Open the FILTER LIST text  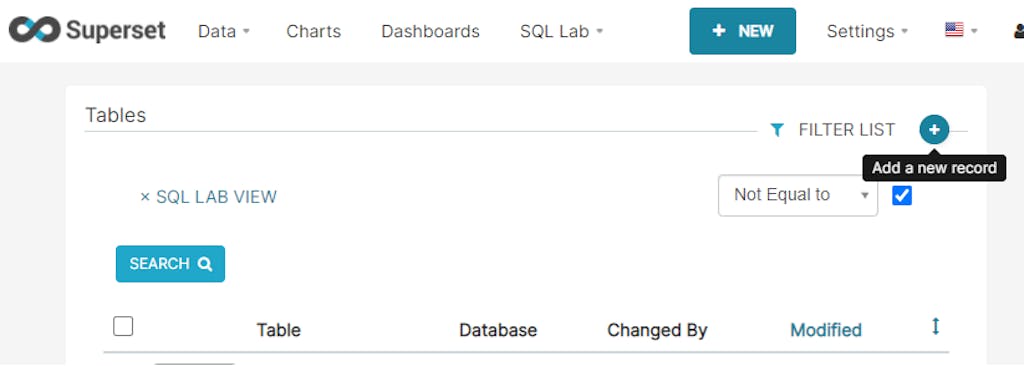click(846, 130)
